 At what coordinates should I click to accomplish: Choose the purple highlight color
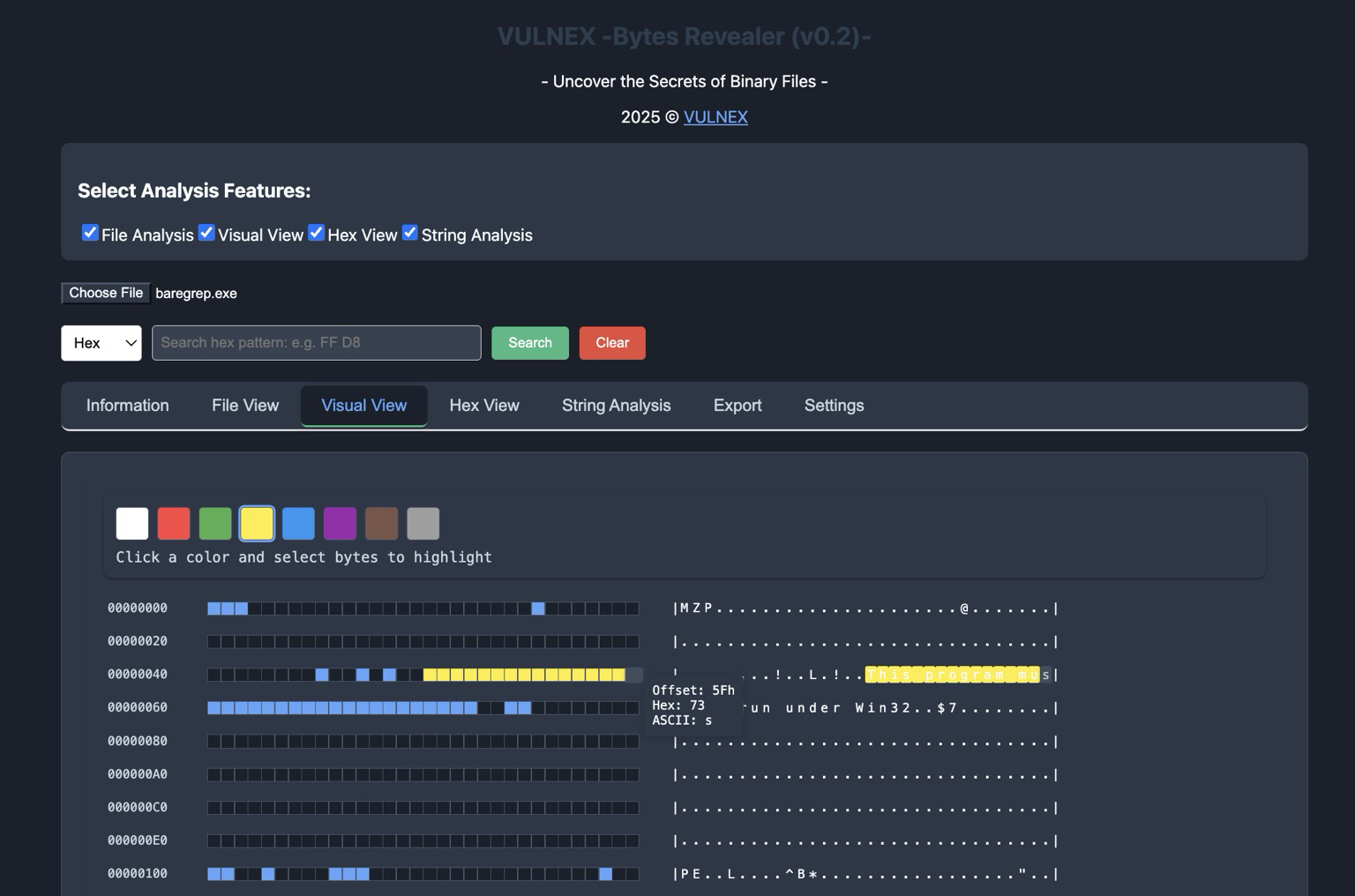tap(340, 524)
